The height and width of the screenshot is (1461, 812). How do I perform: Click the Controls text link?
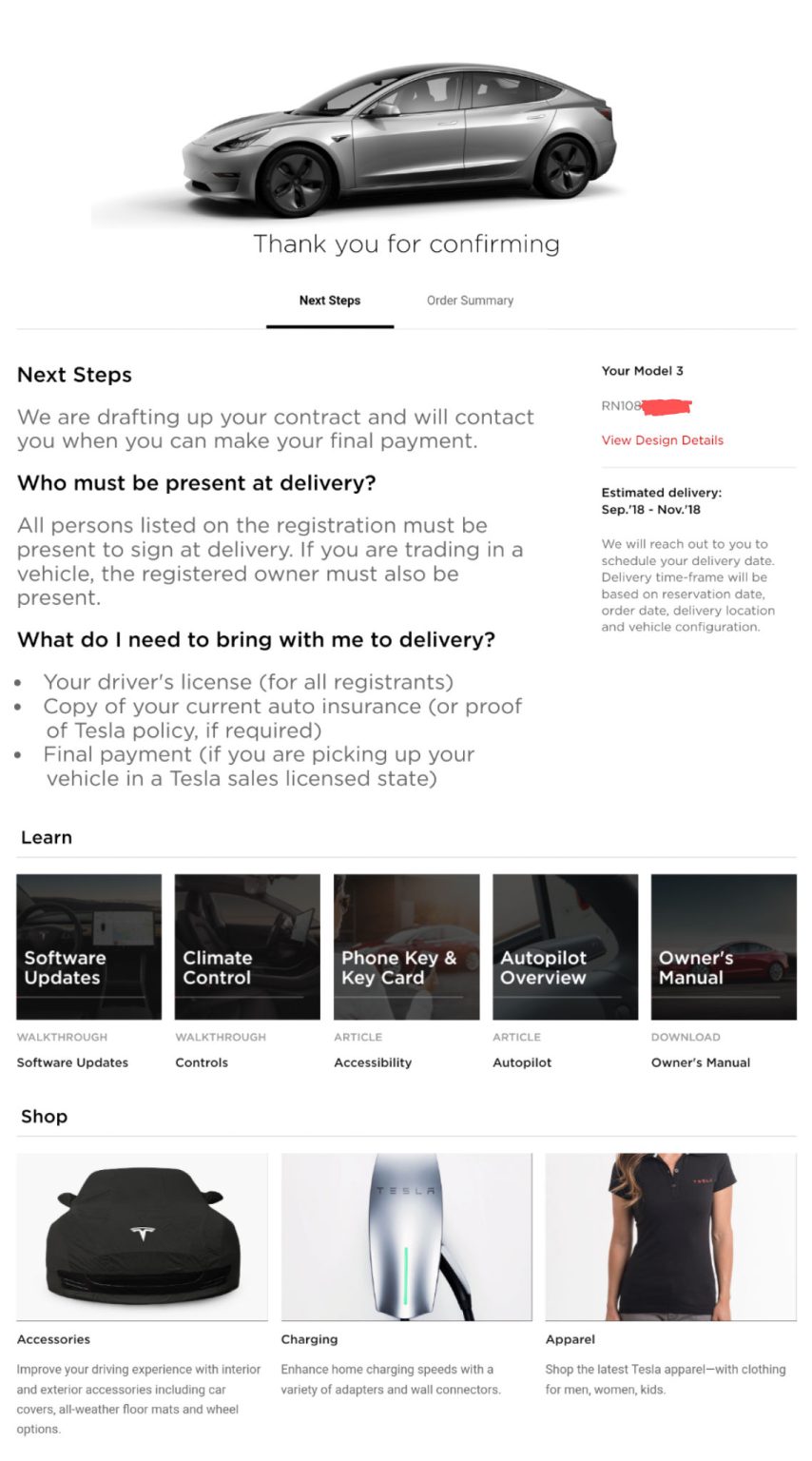tap(202, 1062)
